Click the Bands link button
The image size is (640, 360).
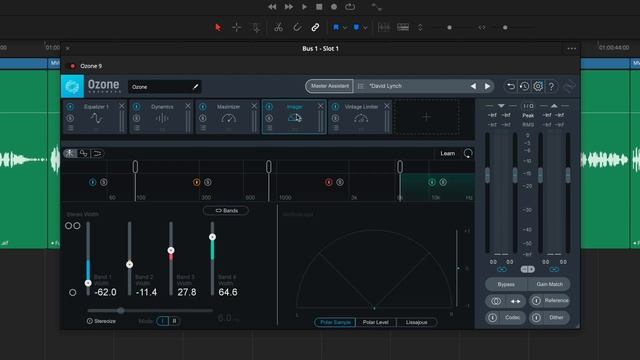tap(226, 211)
